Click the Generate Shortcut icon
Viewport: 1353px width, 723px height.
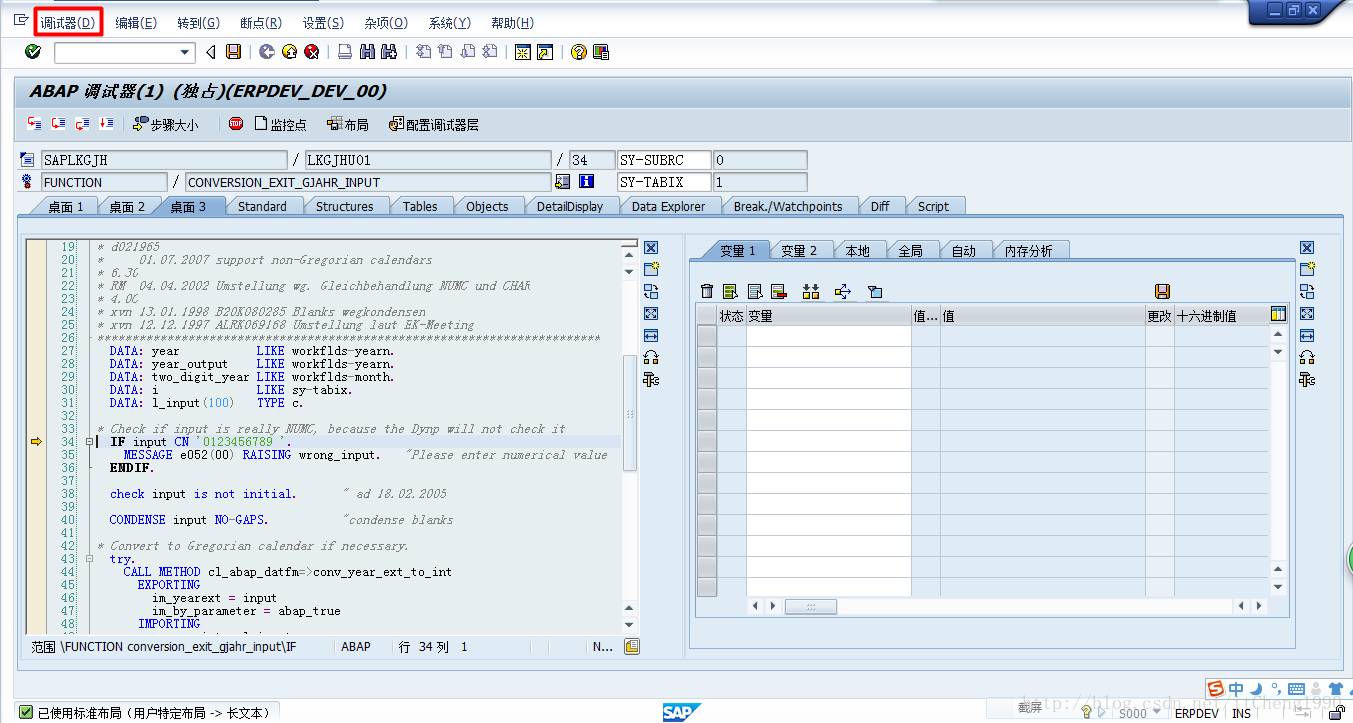[544, 52]
